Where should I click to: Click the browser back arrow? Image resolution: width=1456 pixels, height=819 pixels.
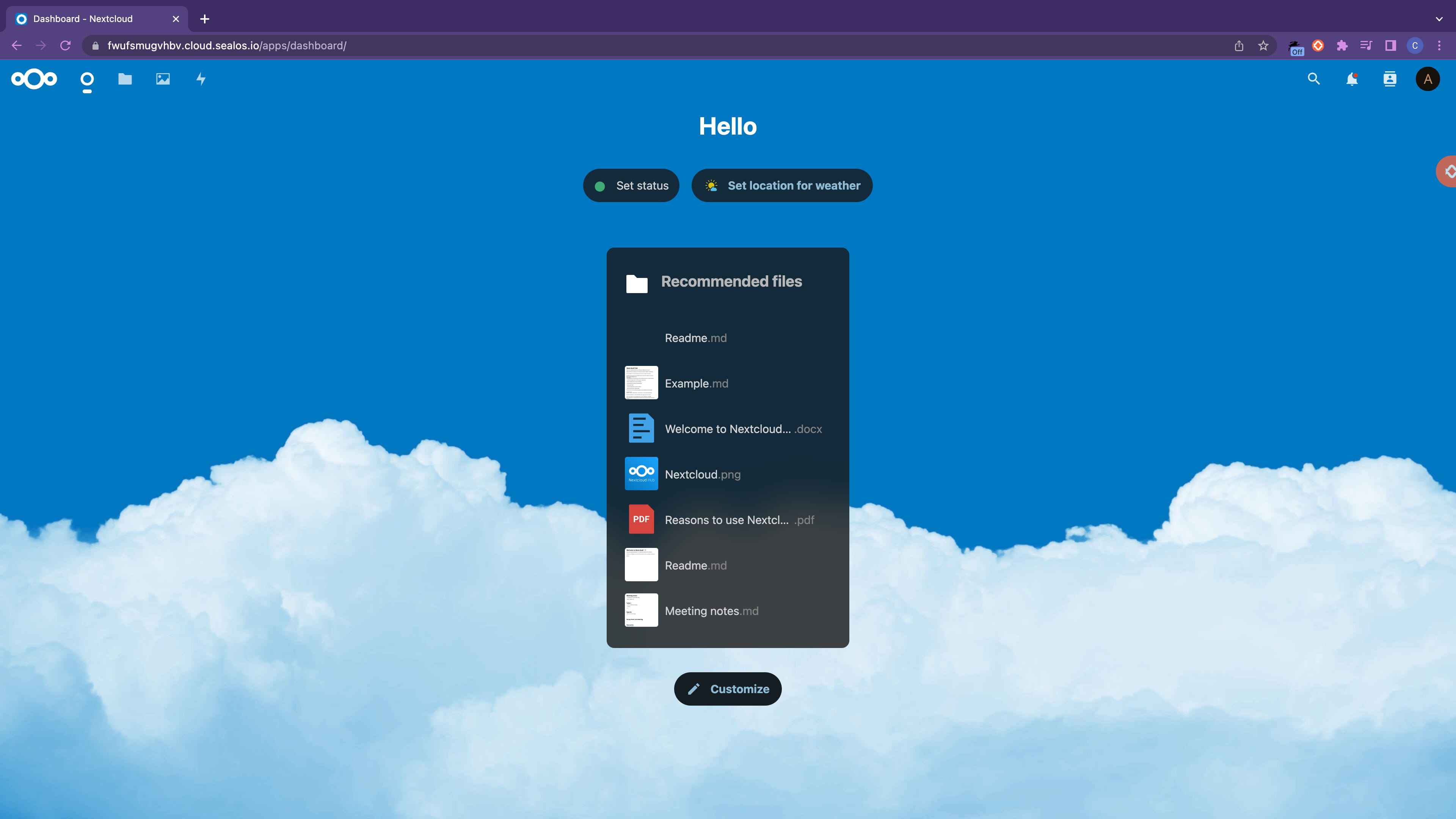click(16, 46)
